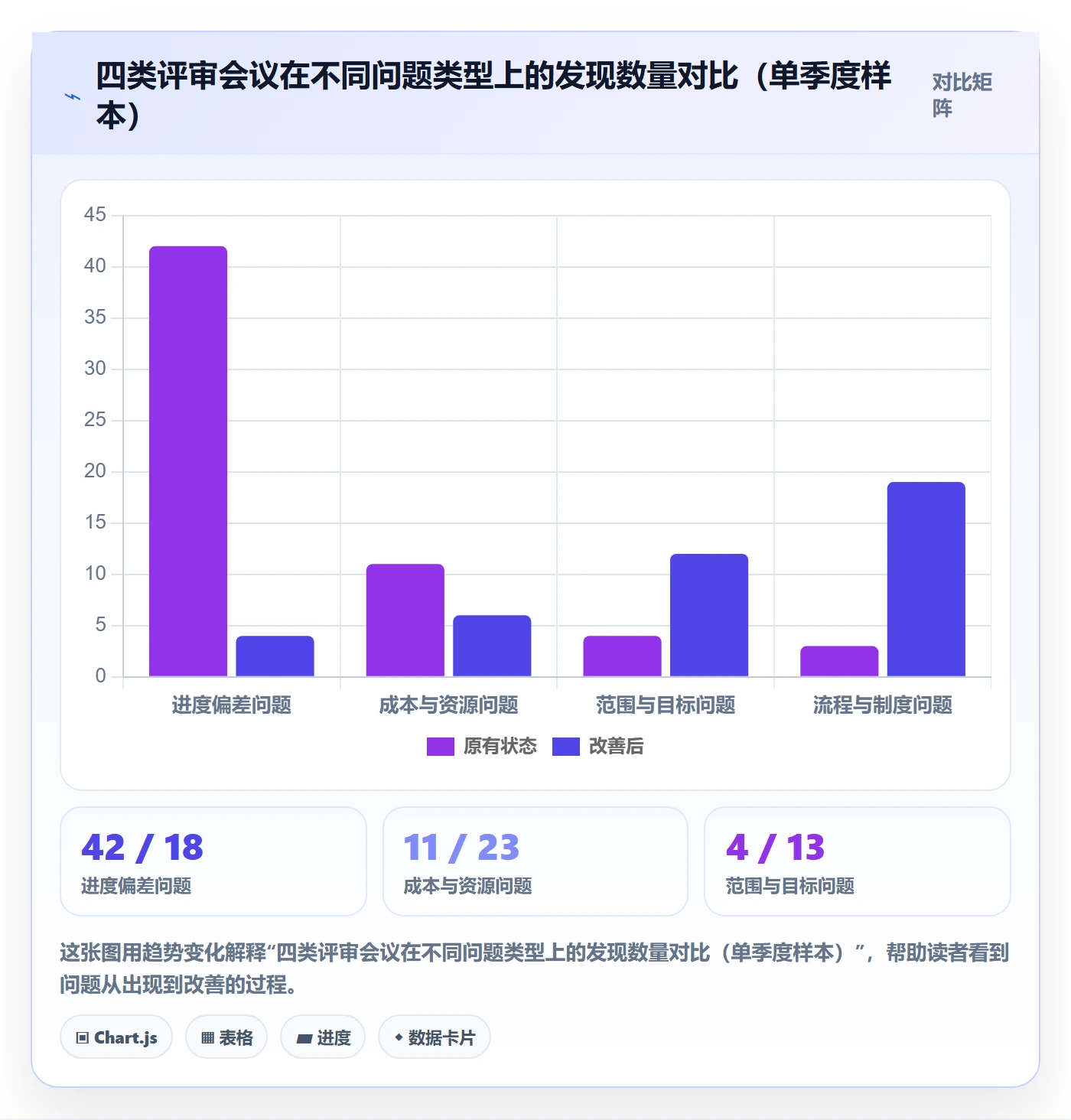Click the icon inside the Chart.js chip

click(x=83, y=1038)
